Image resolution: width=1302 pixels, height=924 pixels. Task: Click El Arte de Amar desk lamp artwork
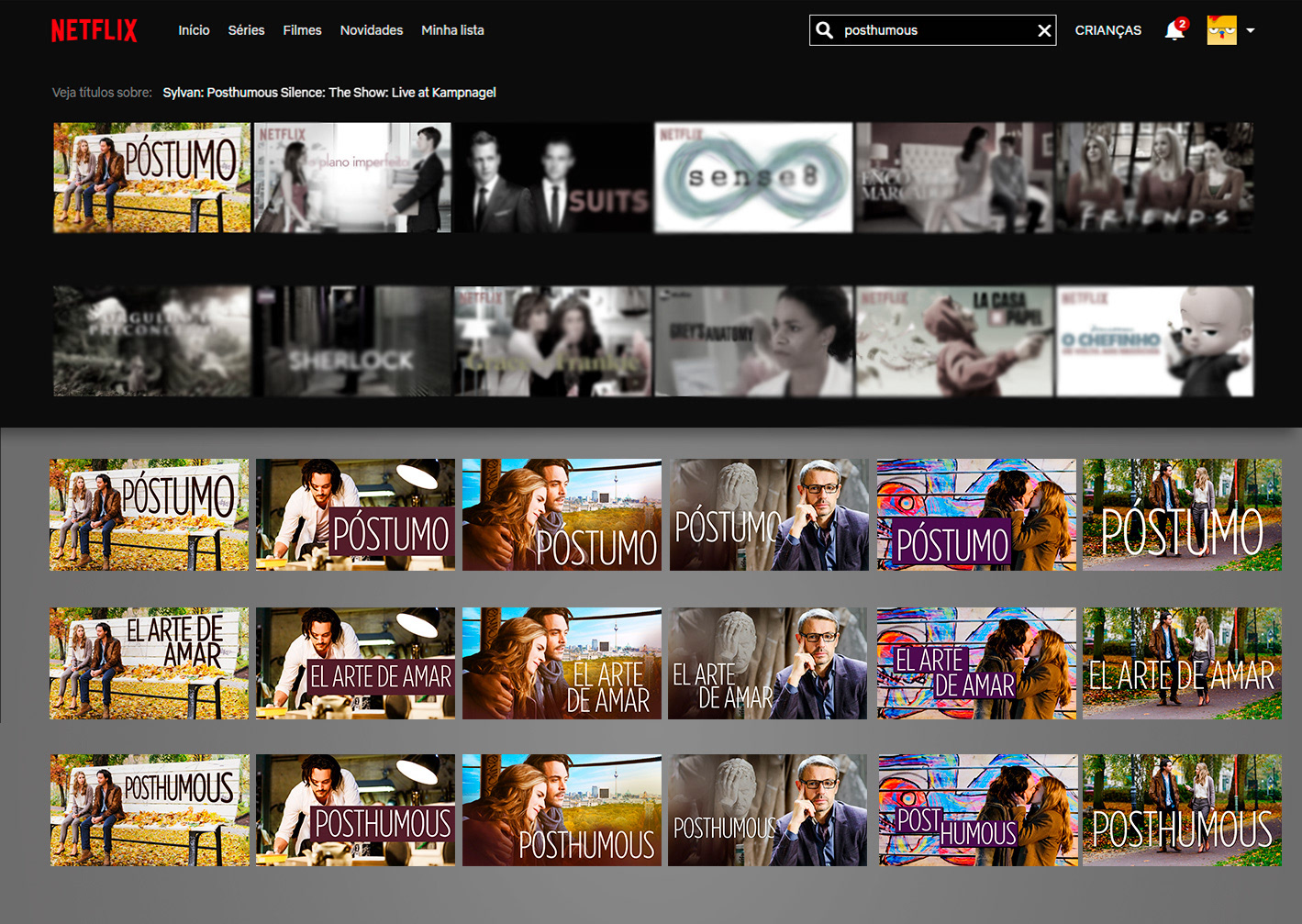(x=355, y=663)
